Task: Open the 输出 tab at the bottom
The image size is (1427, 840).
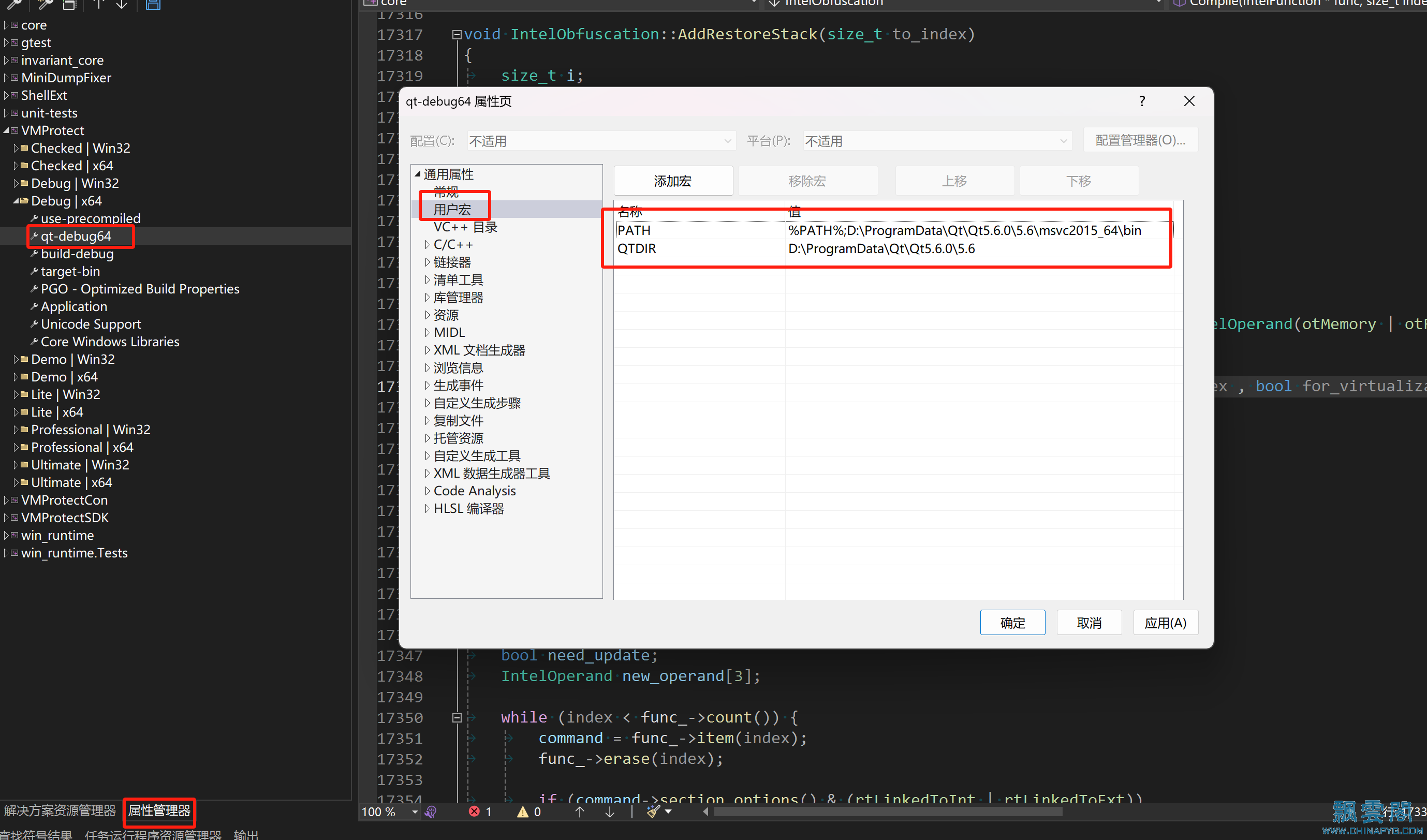Action: (x=246, y=834)
